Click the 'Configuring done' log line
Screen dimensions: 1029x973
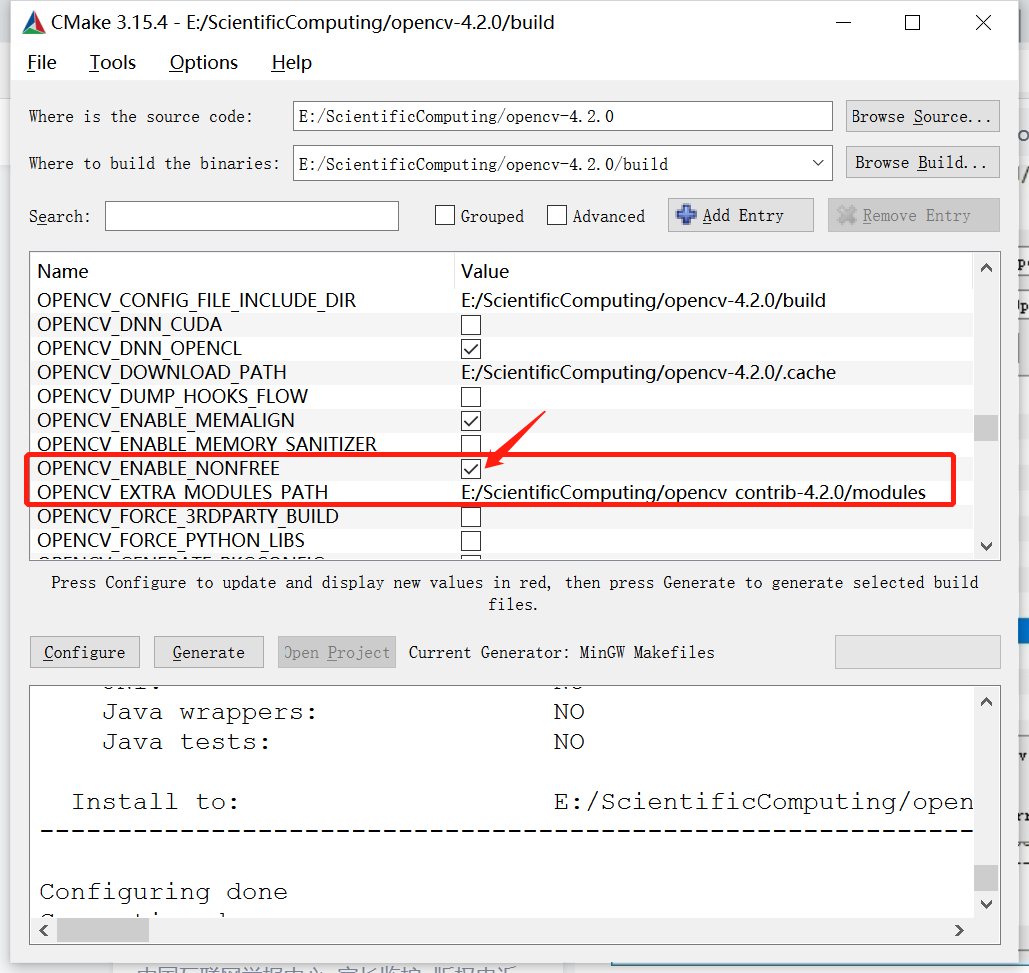[163, 892]
